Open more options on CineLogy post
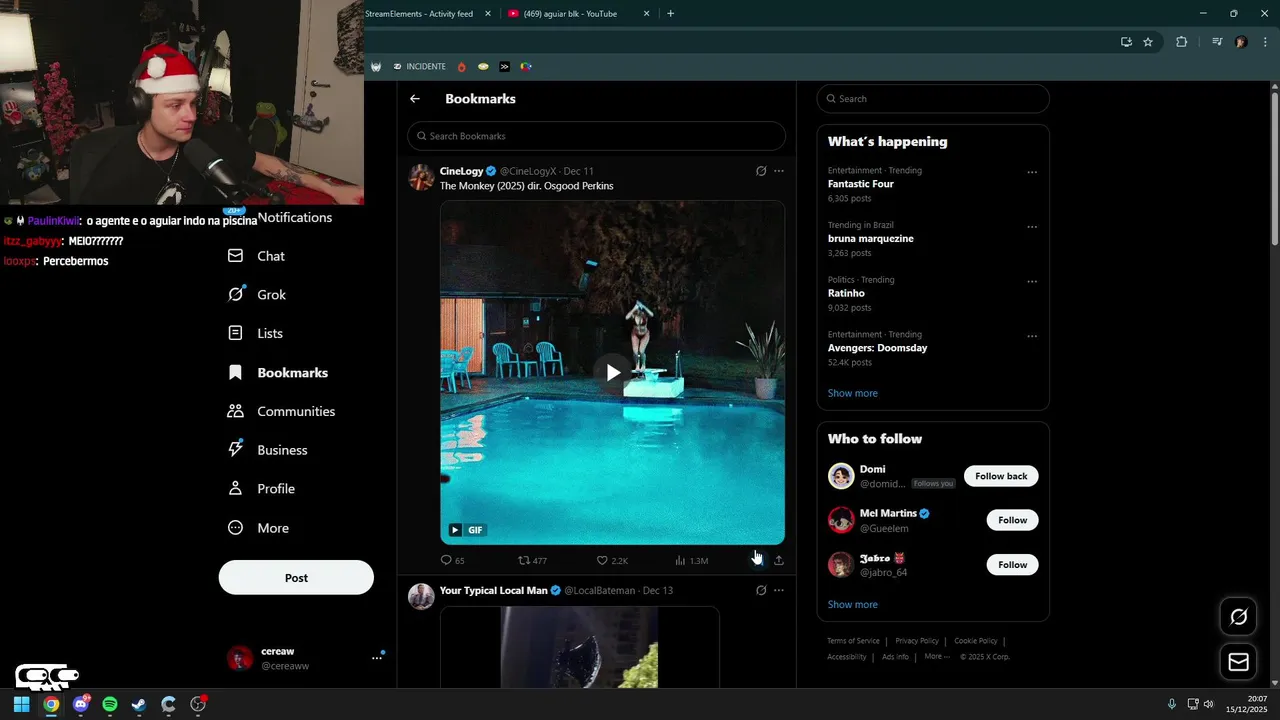This screenshot has width=1280, height=720. [779, 171]
